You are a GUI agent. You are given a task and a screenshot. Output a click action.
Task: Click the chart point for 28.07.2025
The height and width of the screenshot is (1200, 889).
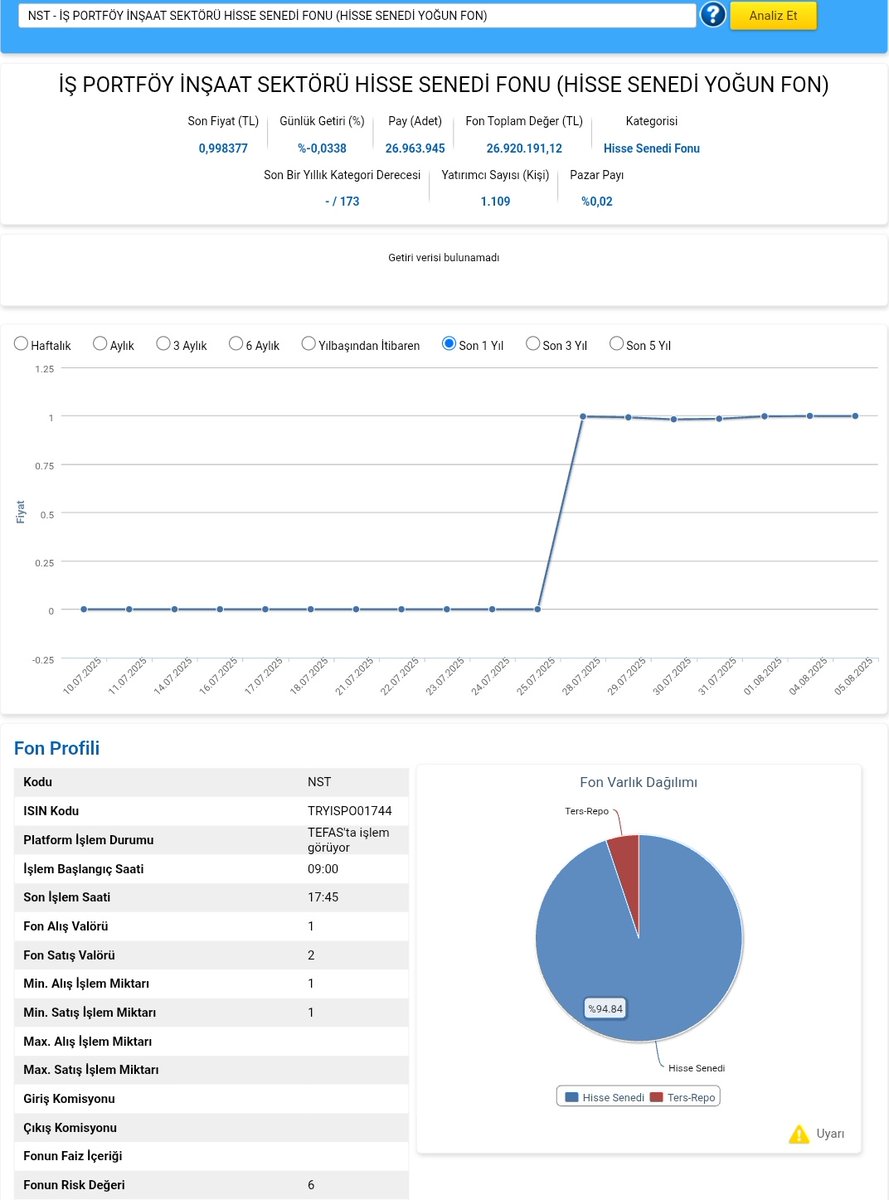click(583, 416)
